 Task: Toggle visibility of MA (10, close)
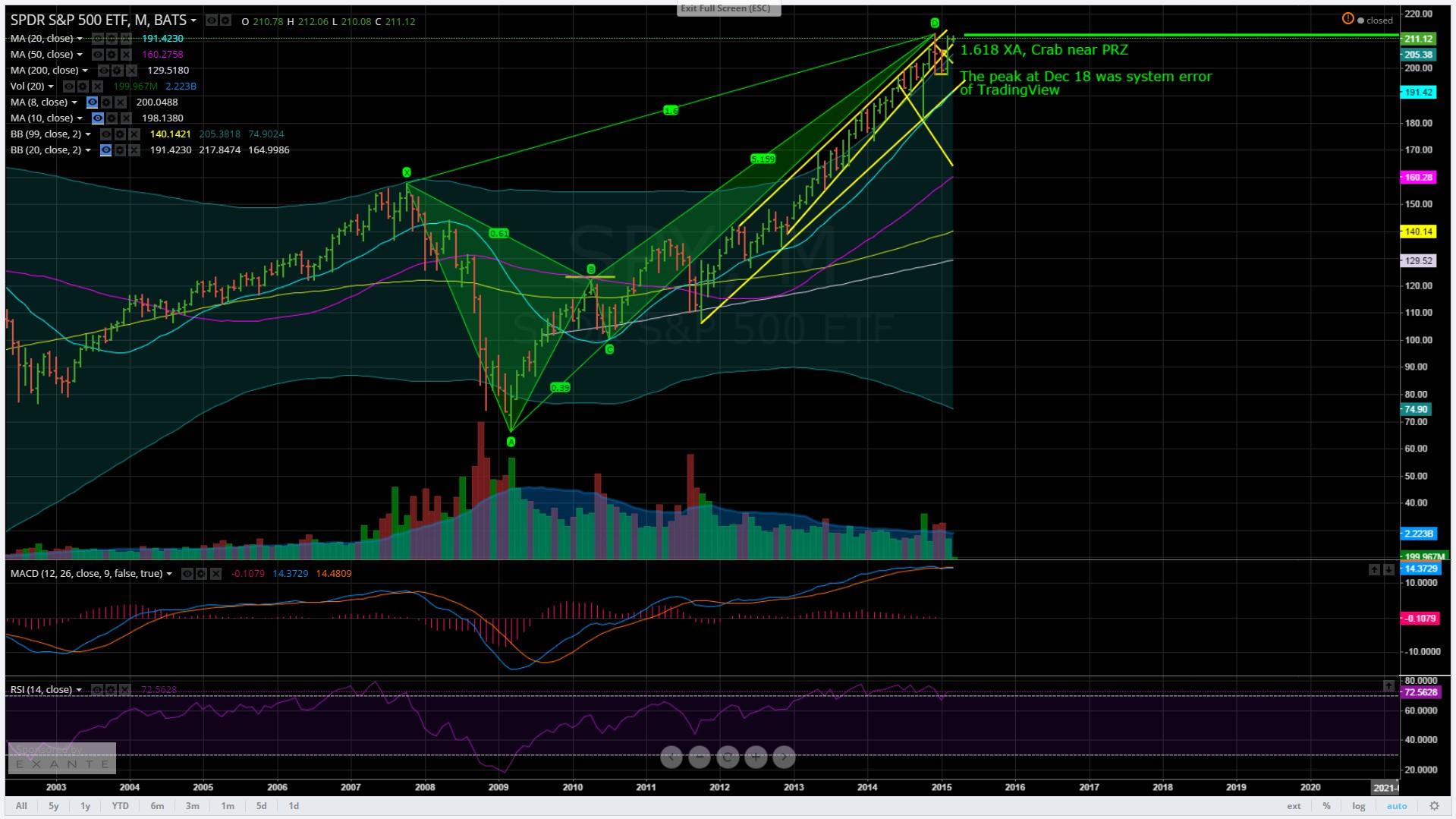(x=98, y=118)
